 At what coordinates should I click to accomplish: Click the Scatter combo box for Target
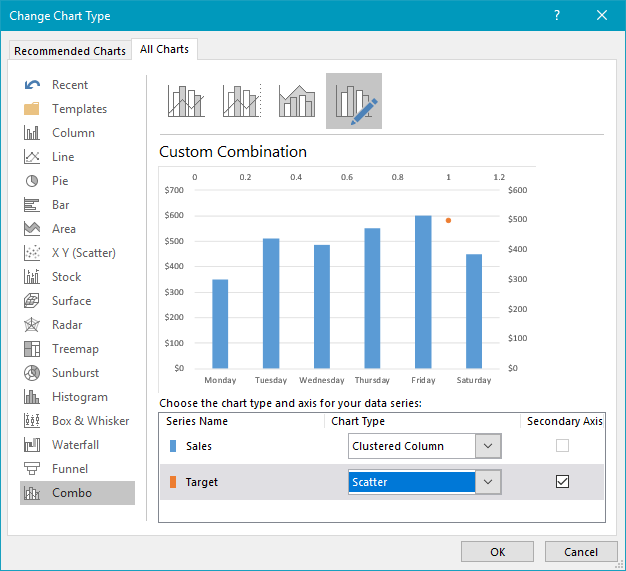[411, 482]
